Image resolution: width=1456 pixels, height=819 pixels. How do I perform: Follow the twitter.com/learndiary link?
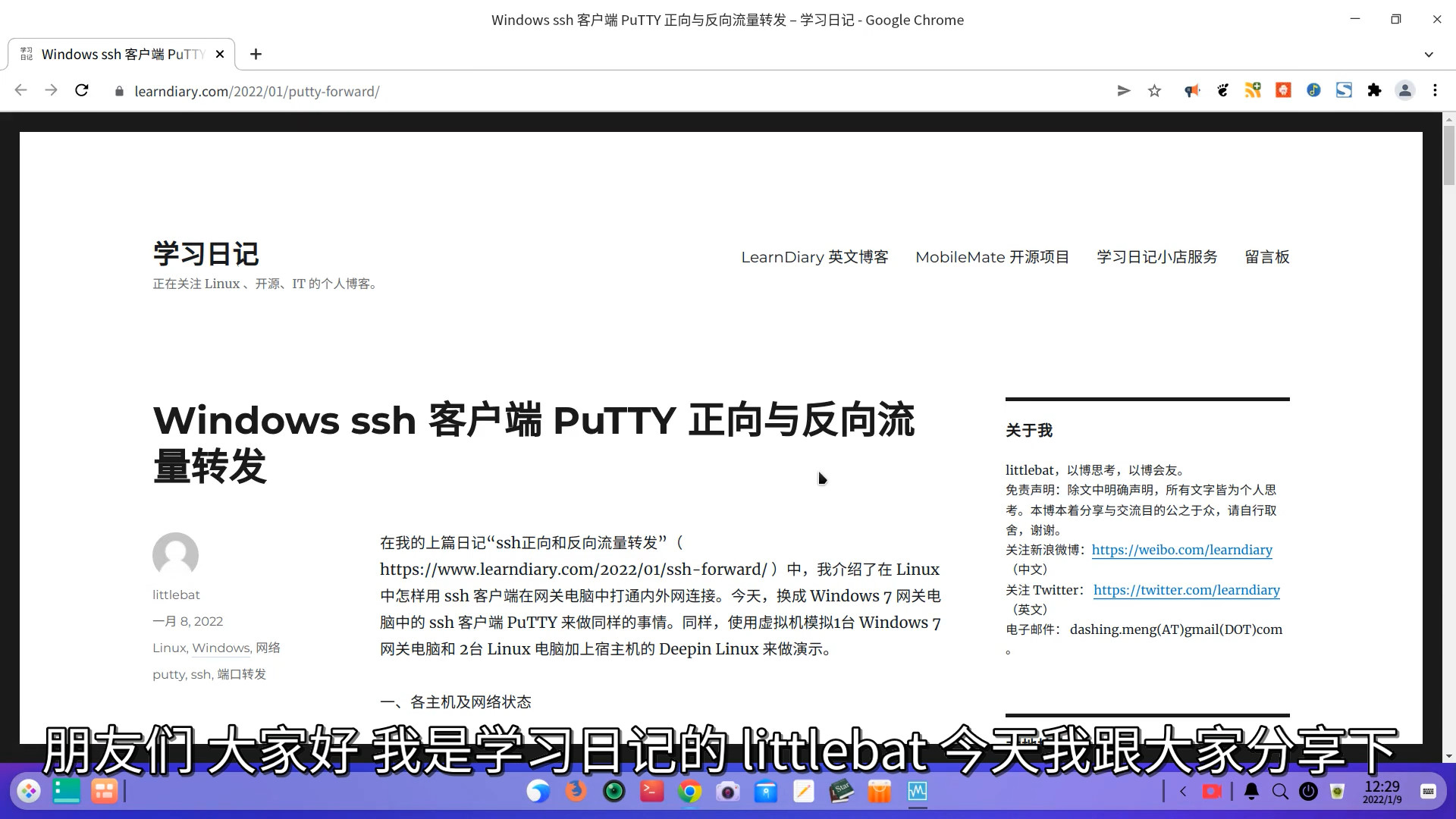(1186, 590)
